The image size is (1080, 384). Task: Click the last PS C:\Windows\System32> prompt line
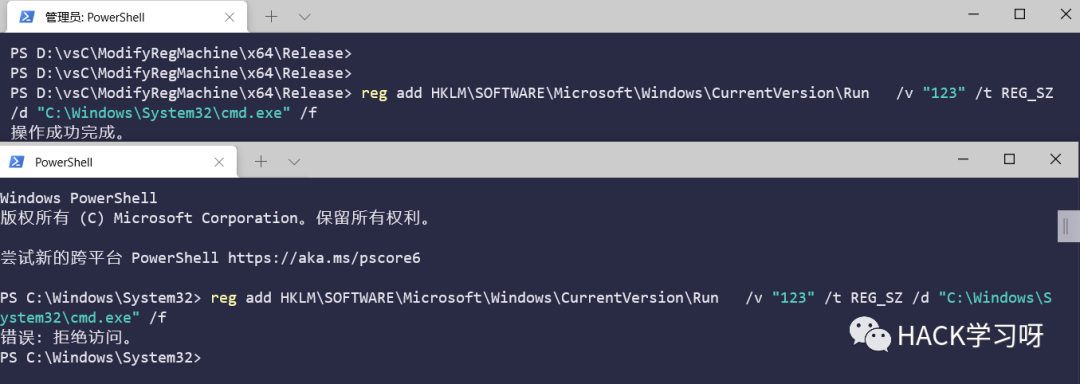click(x=101, y=358)
